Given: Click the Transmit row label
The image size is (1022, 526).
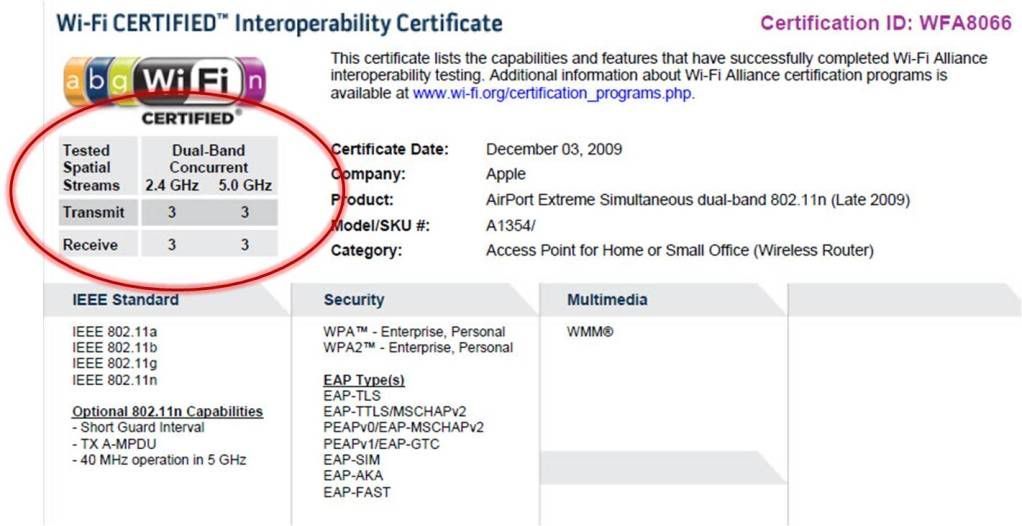Looking at the screenshot, I should tap(94, 212).
